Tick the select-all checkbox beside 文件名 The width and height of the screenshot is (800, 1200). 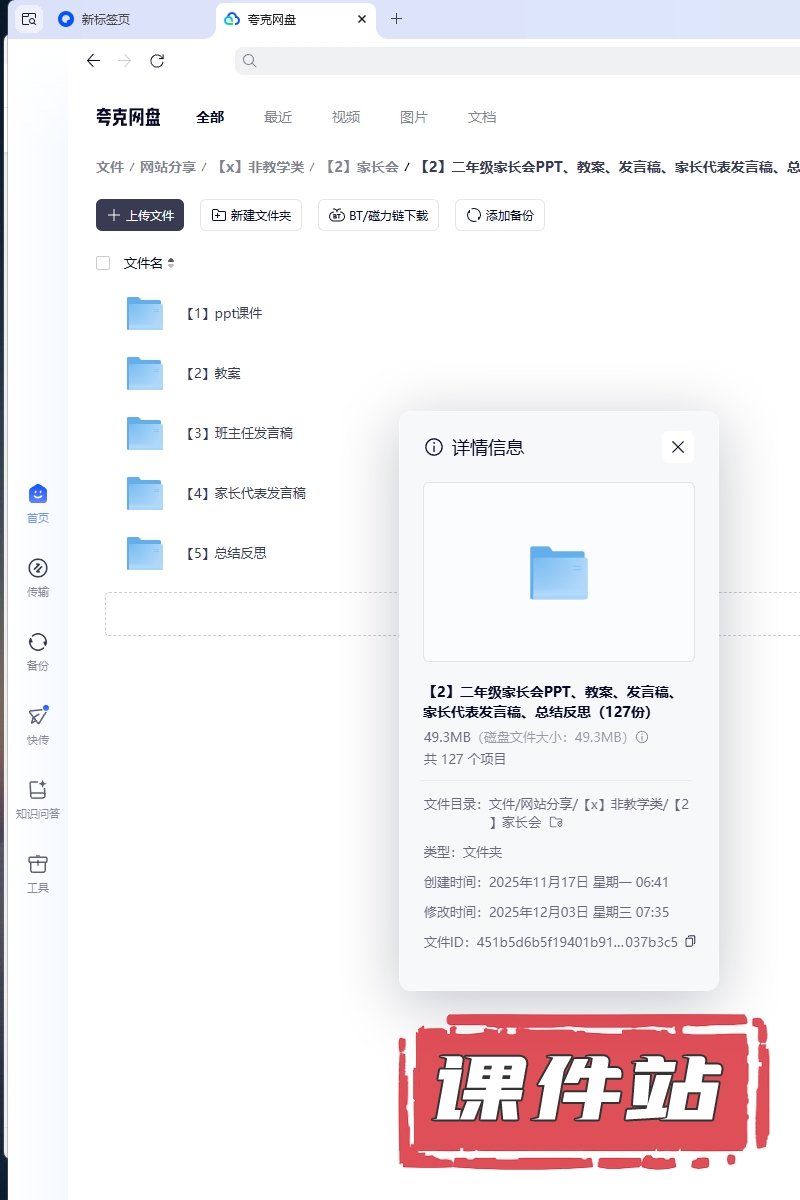point(103,263)
